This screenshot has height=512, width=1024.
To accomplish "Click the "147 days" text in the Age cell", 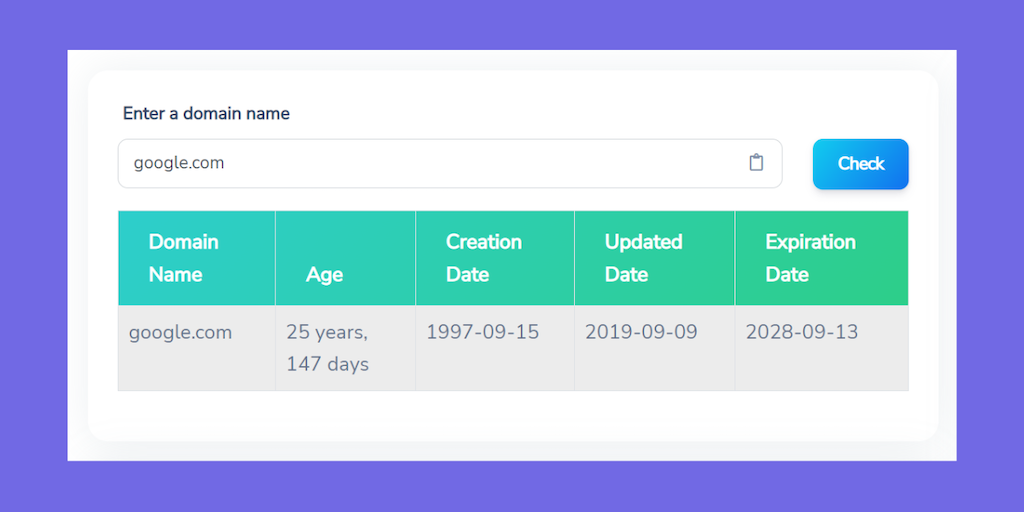I will 327,364.
